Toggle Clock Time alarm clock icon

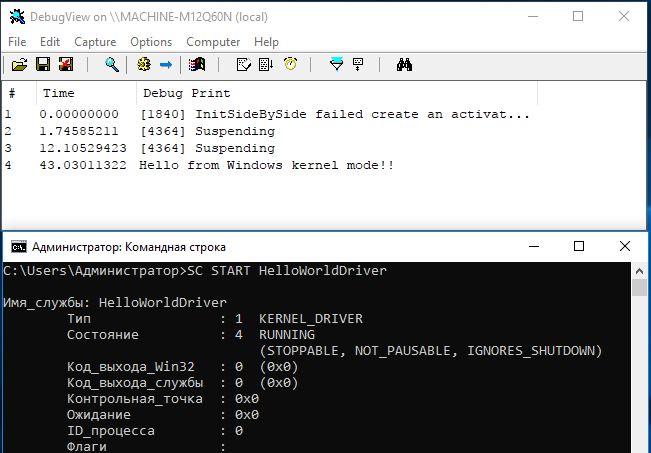click(290, 64)
